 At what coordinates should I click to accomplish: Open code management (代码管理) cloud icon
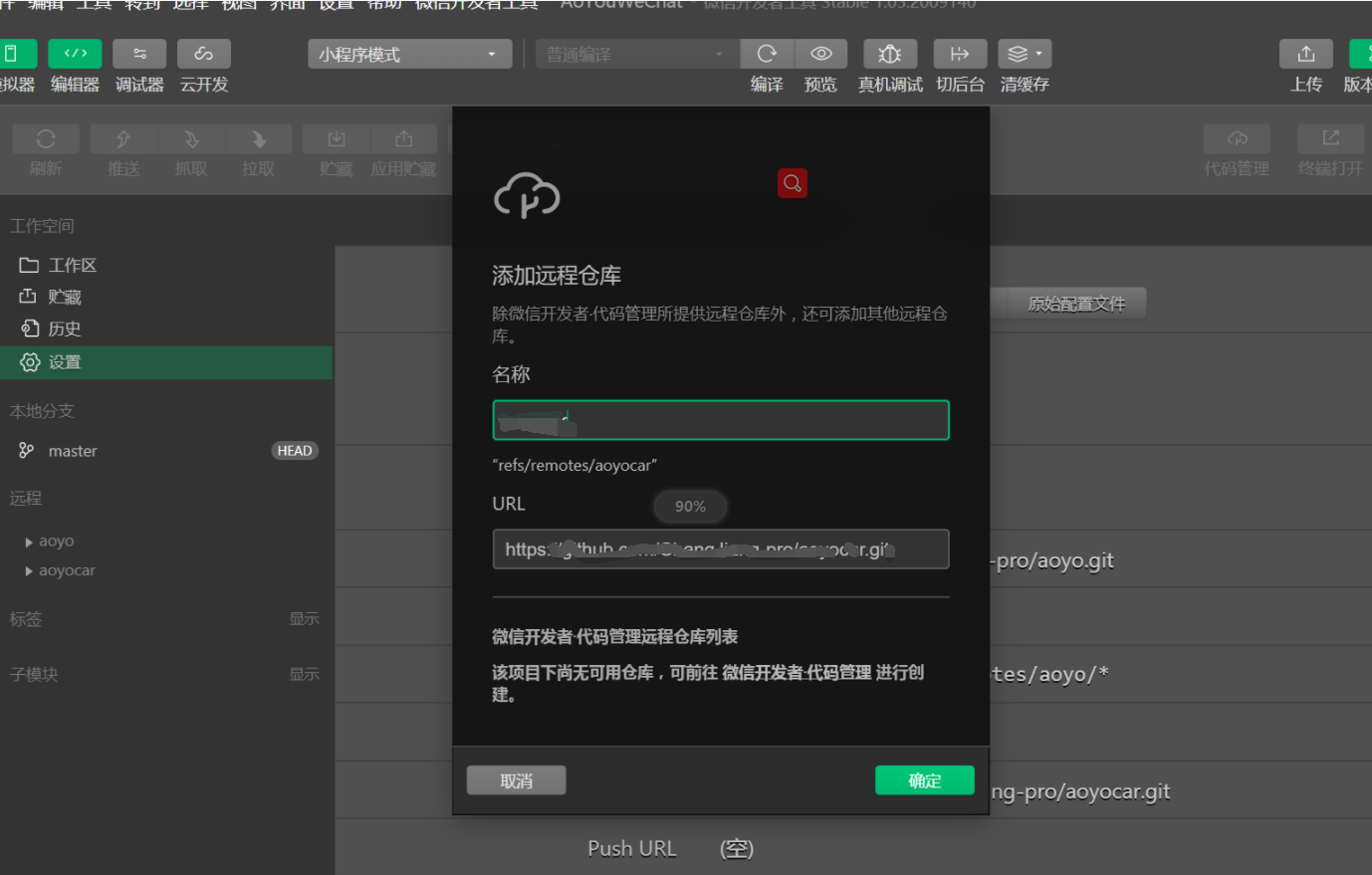point(1237,139)
